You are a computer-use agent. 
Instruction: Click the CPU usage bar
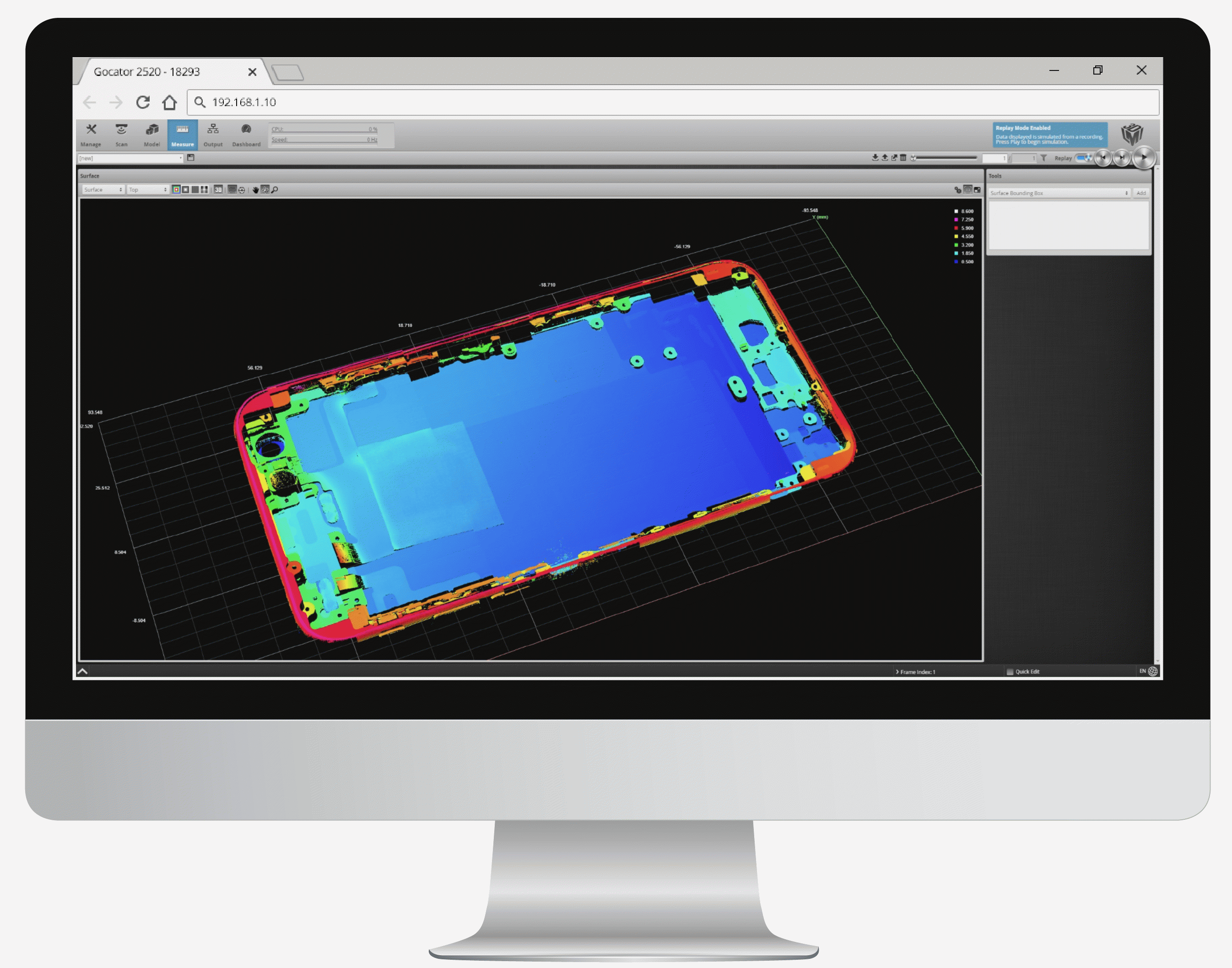pos(324,130)
